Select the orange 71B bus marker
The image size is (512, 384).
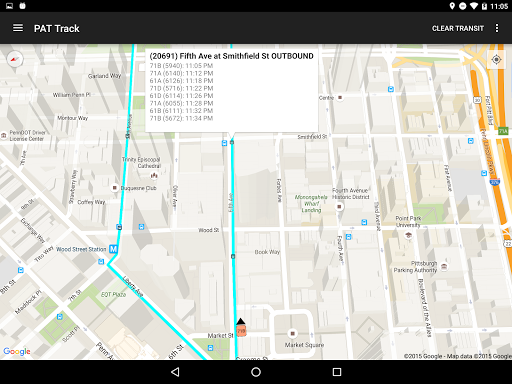[x=241, y=331]
